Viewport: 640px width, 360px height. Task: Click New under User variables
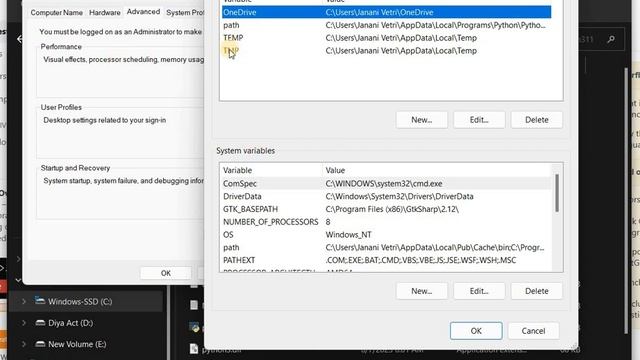(422, 120)
